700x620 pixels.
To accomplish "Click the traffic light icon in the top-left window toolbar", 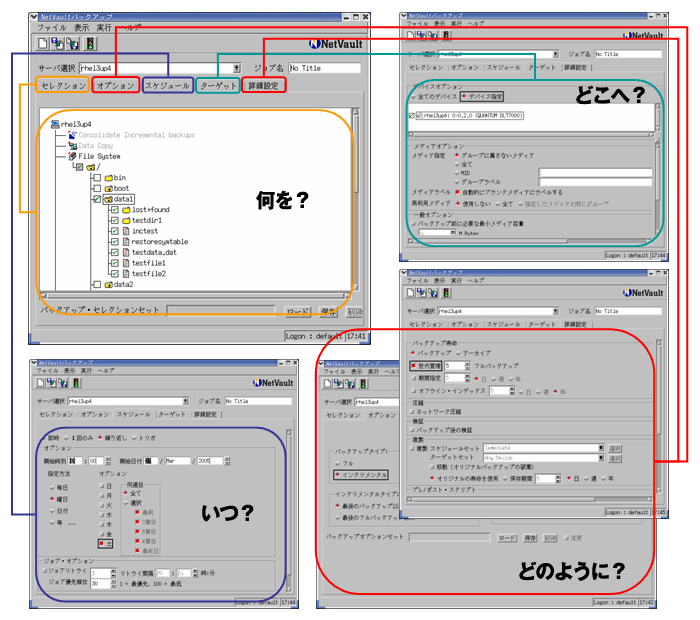I will [x=90, y=44].
